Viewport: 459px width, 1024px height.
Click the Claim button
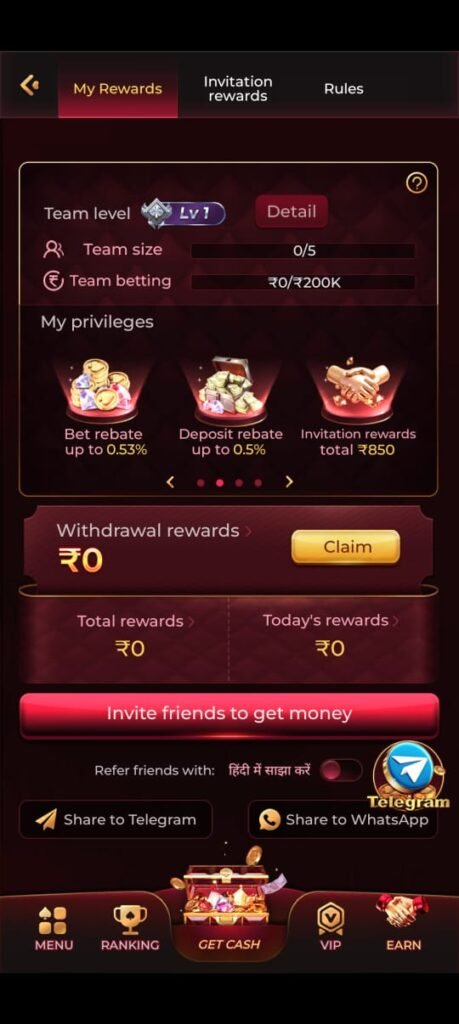click(345, 547)
